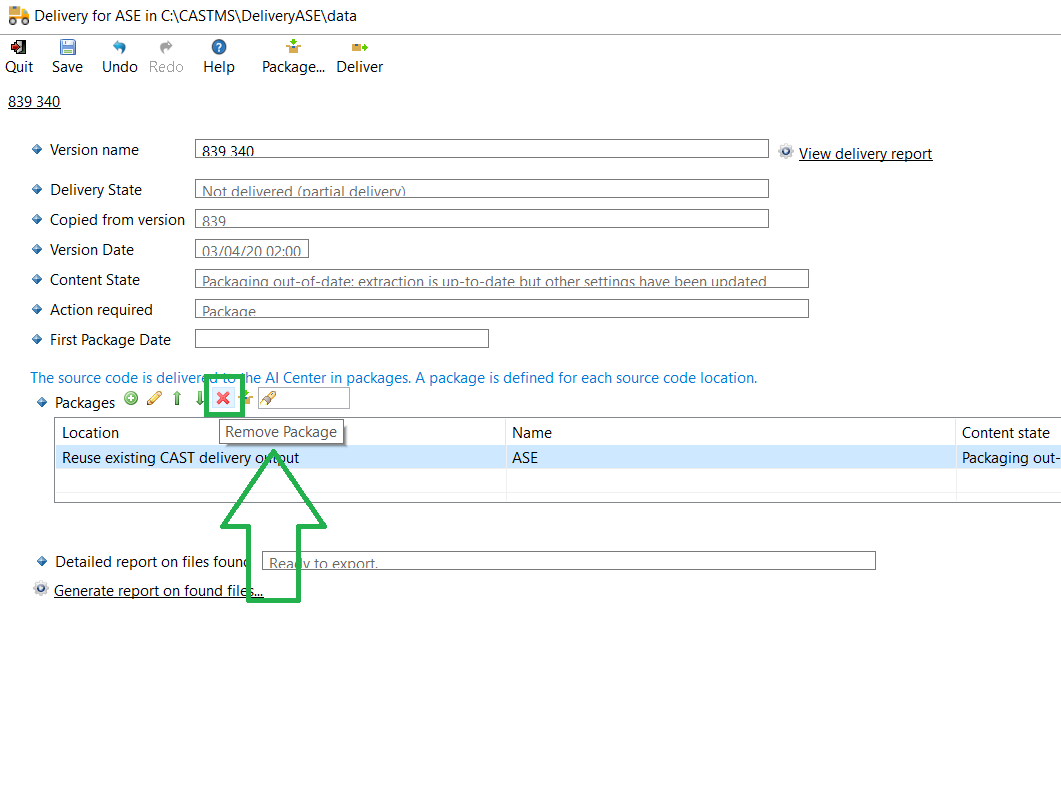The height and width of the screenshot is (804, 1061).
Task: Click into the Version name field
Action: [x=481, y=149]
